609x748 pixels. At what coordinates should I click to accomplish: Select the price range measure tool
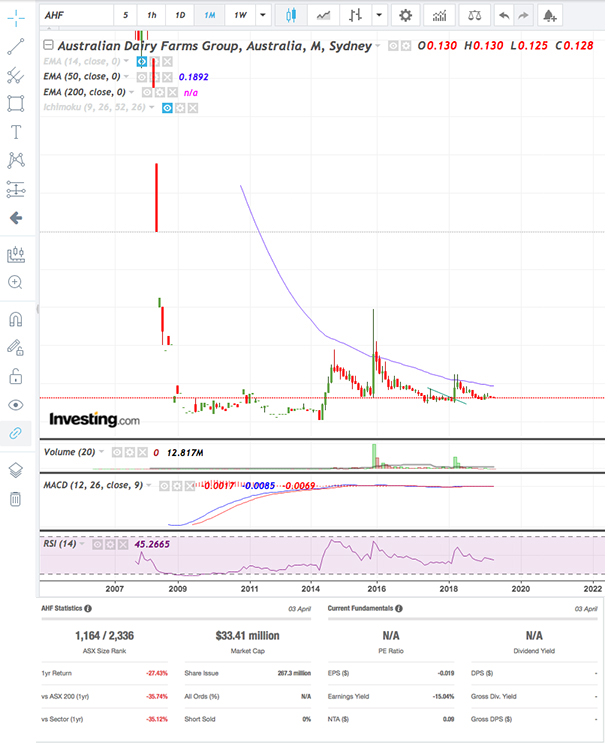click(16, 189)
